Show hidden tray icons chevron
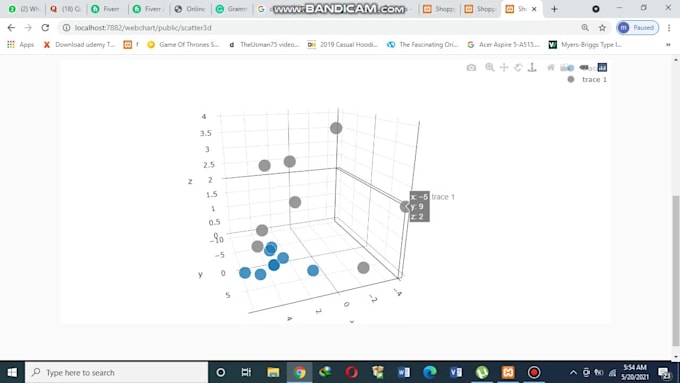The height and width of the screenshot is (383, 680). [573, 372]
